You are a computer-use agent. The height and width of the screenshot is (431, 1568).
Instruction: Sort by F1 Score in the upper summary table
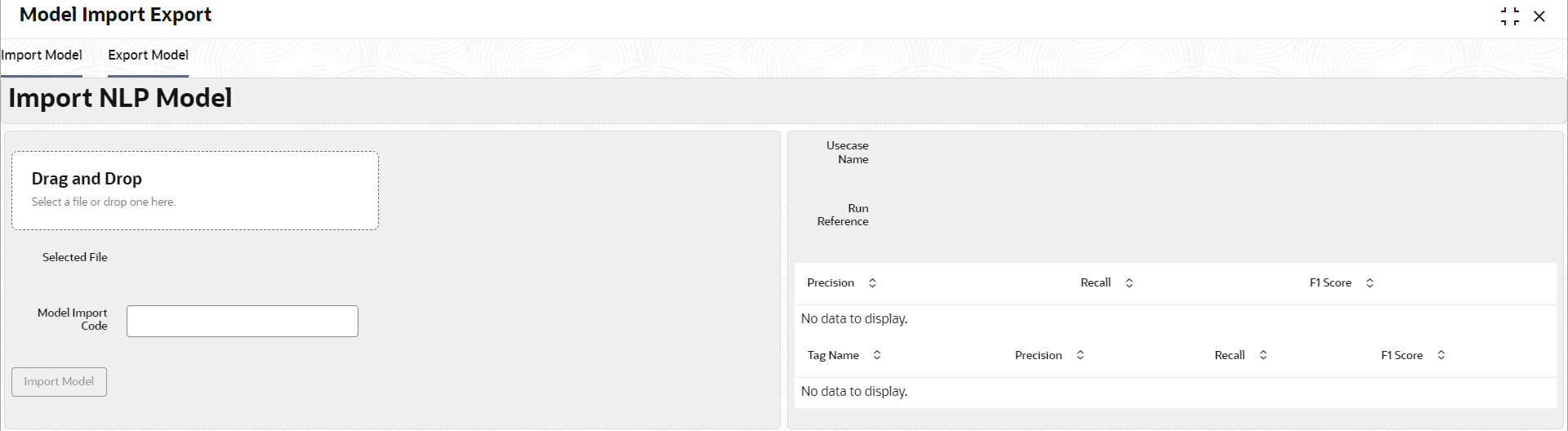1370,283
